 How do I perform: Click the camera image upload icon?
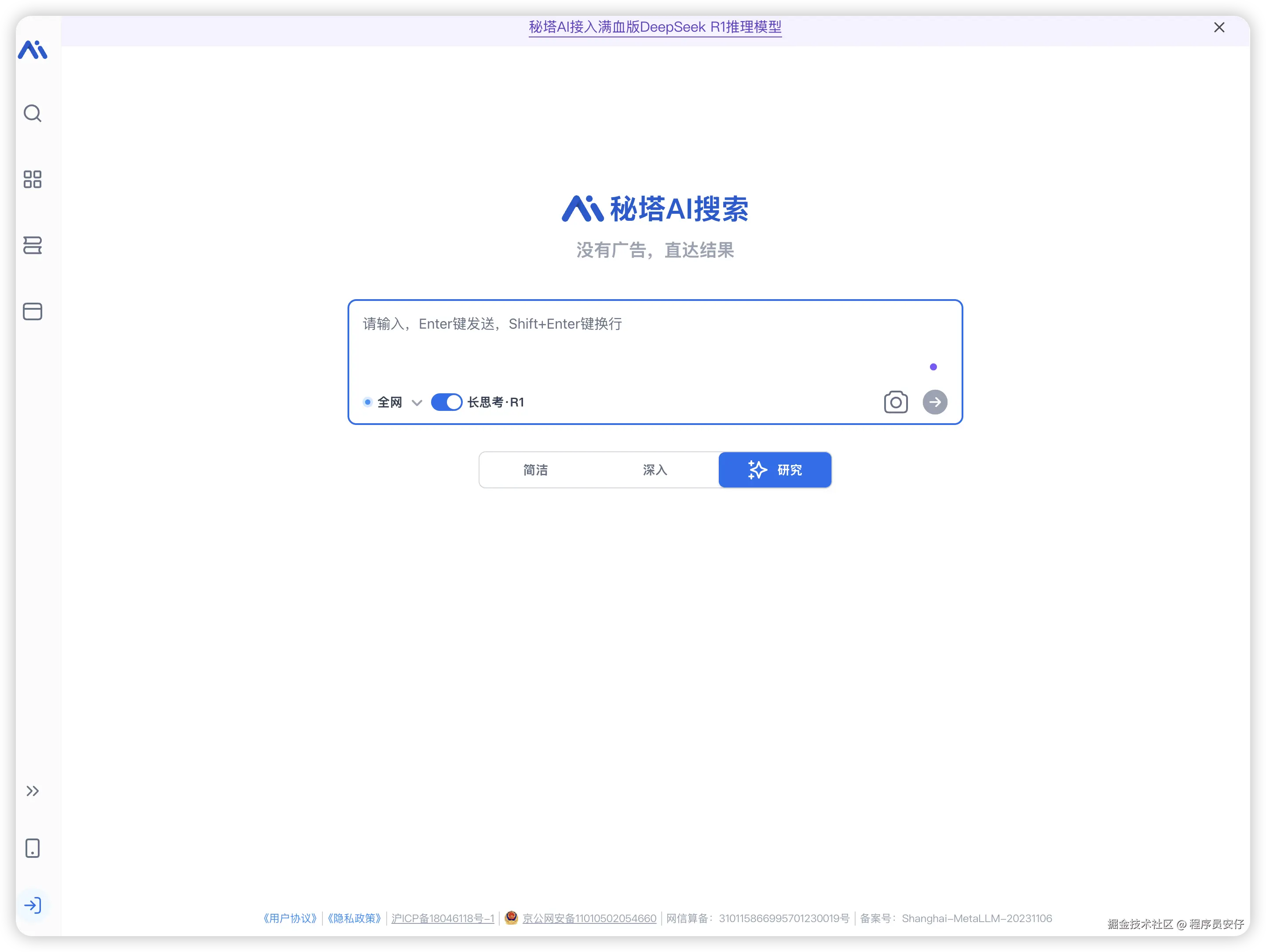pyautogui.click(x=895, y=402)
